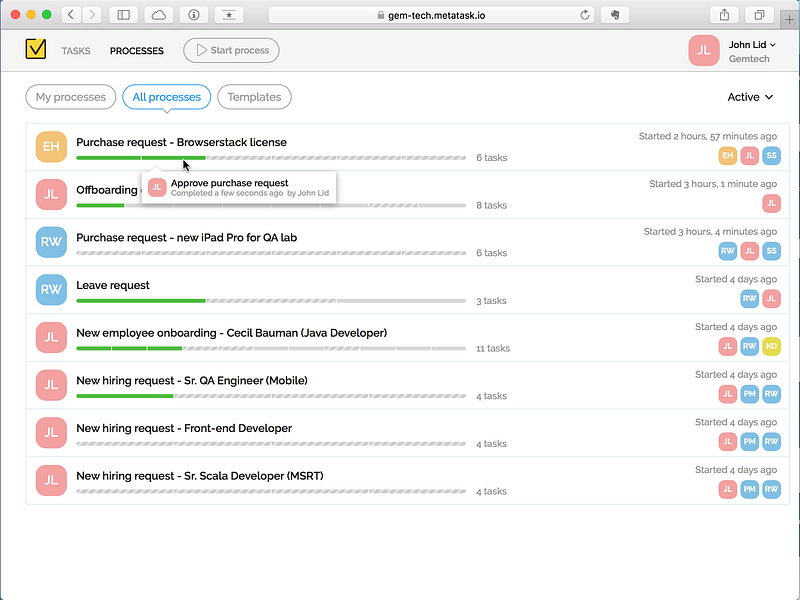The height and width of the screenshot is (600, 800).
Task: Click 'Started 2 hours, 57 minutes ago'
Action: tap(708, 136)
